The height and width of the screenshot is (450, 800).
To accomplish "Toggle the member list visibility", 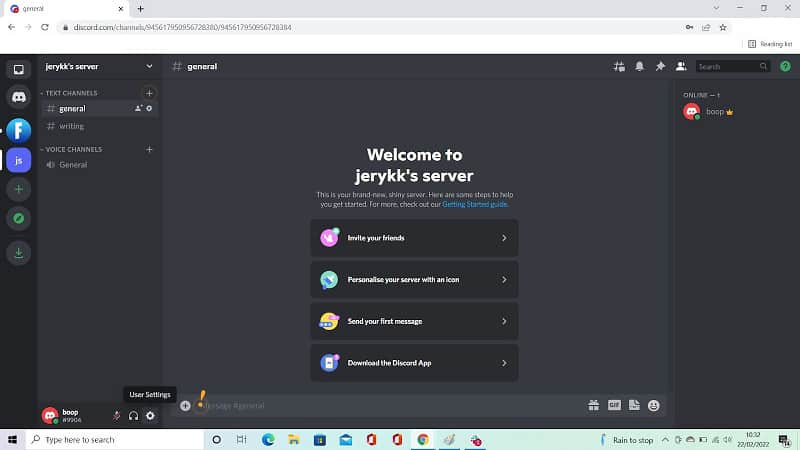I will 681,66.
